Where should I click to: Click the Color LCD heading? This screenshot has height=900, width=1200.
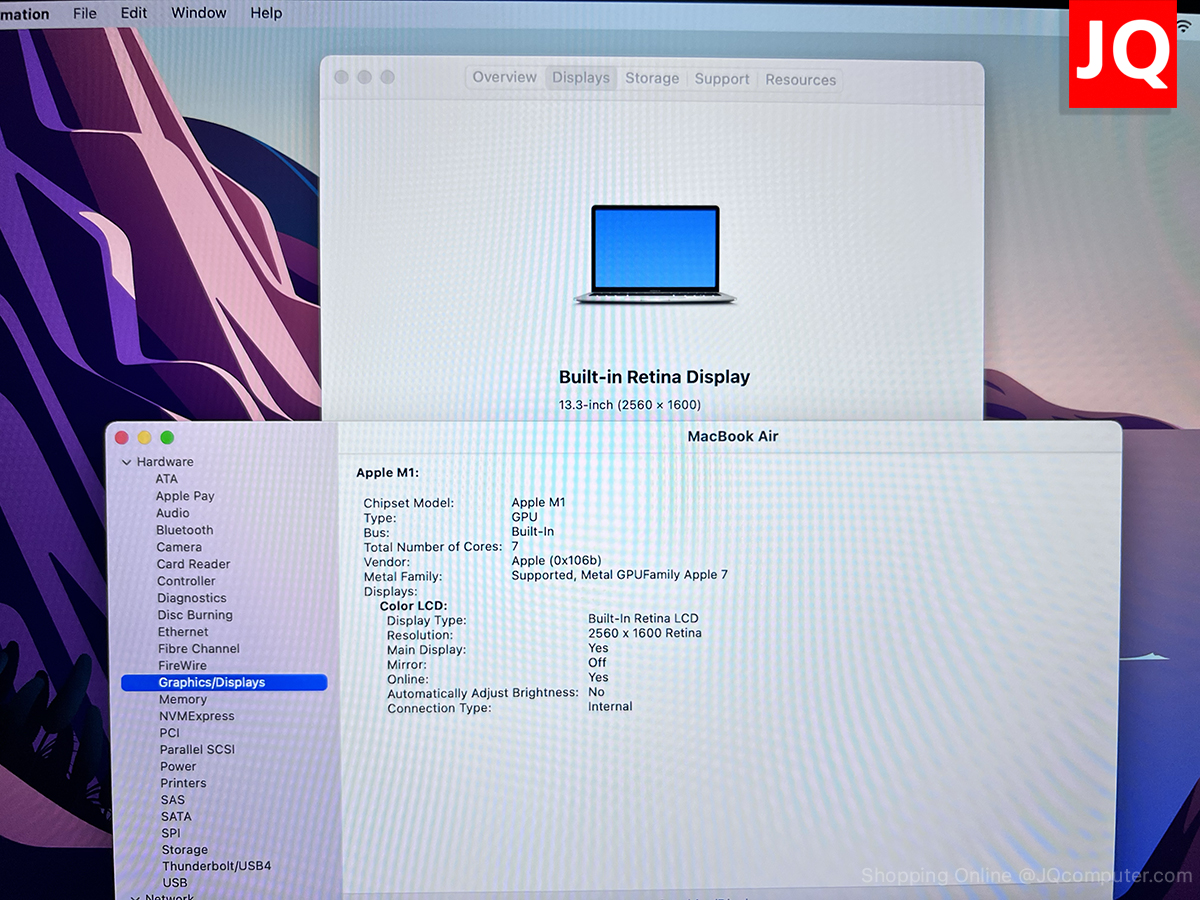[414, 606]
